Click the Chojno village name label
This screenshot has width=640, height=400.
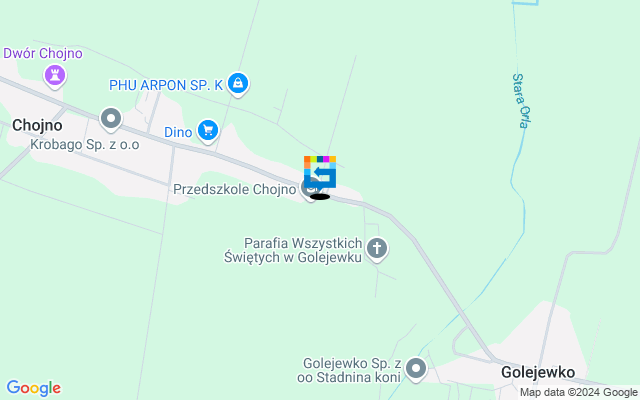point(37,125)
